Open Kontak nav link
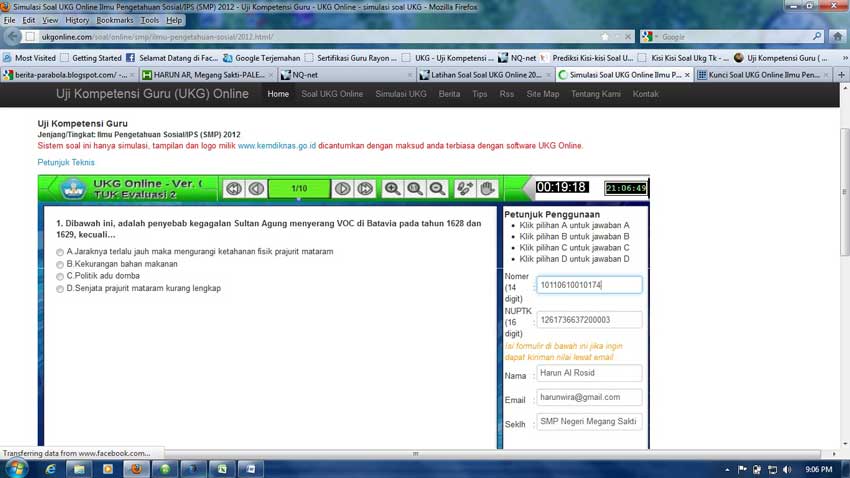Screen dimensions: 850x478 [645, 94]
